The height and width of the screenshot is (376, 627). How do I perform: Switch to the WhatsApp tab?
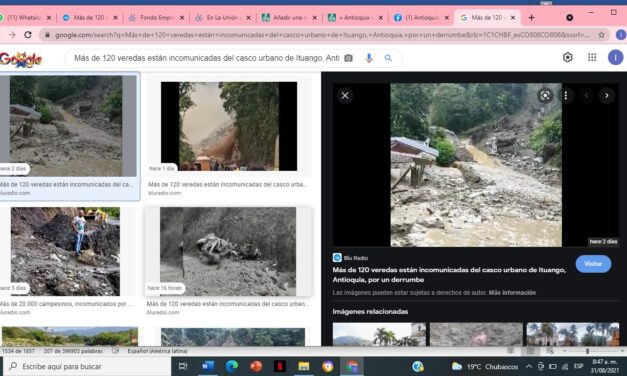pyautogui.click(x=25, y=18)
